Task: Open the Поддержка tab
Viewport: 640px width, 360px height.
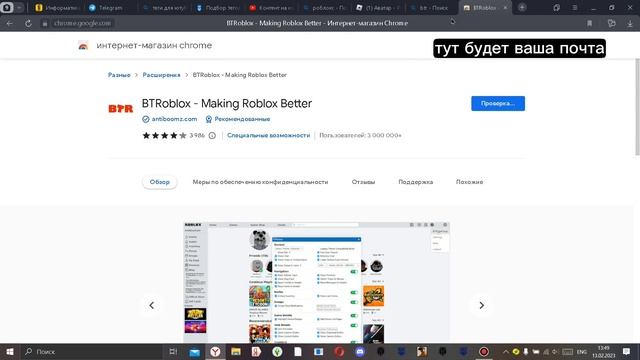Action: [x=416, y=182]
